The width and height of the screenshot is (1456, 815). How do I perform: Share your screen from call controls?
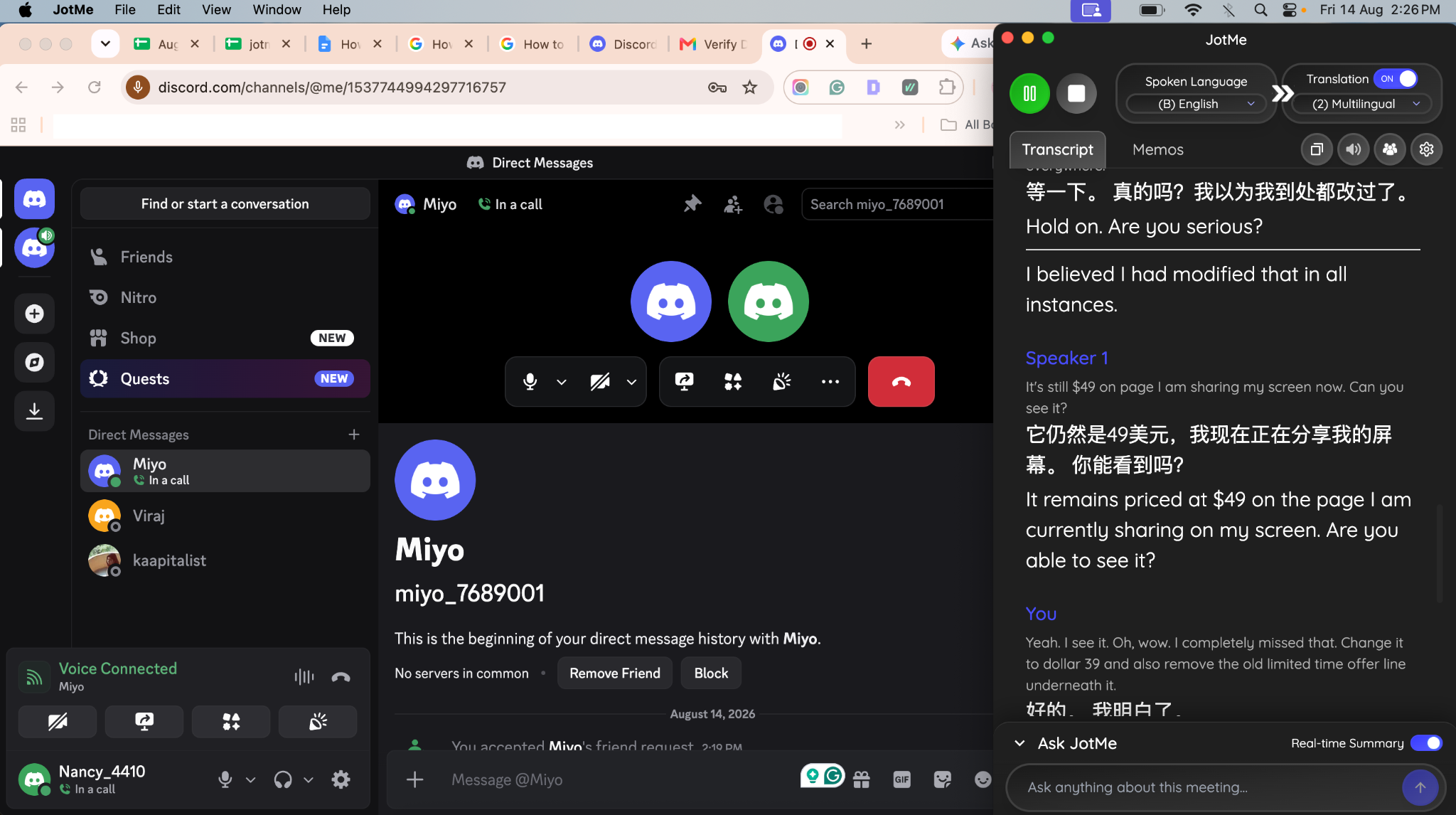click(684, 382)
